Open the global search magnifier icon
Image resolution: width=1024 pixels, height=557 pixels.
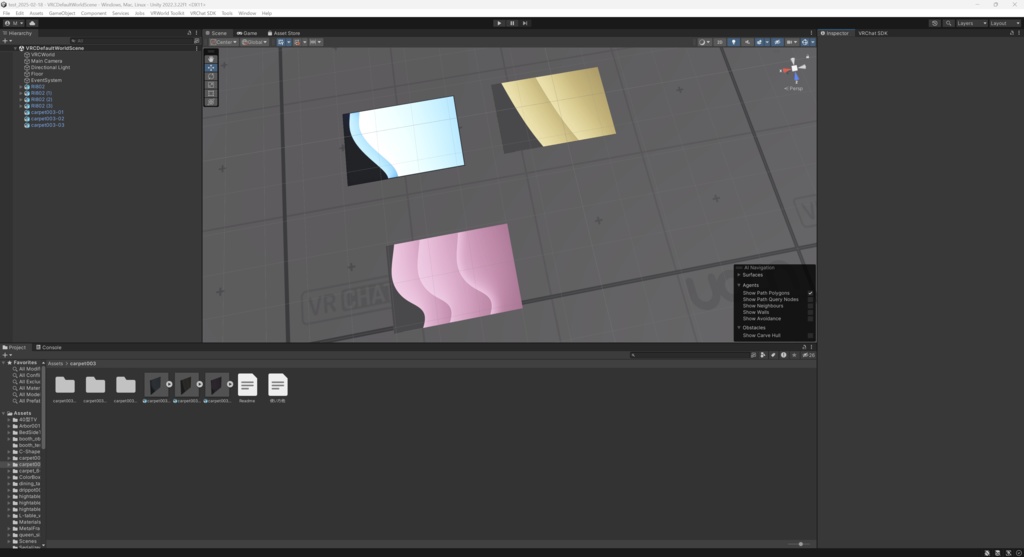(x=948, y=23)
